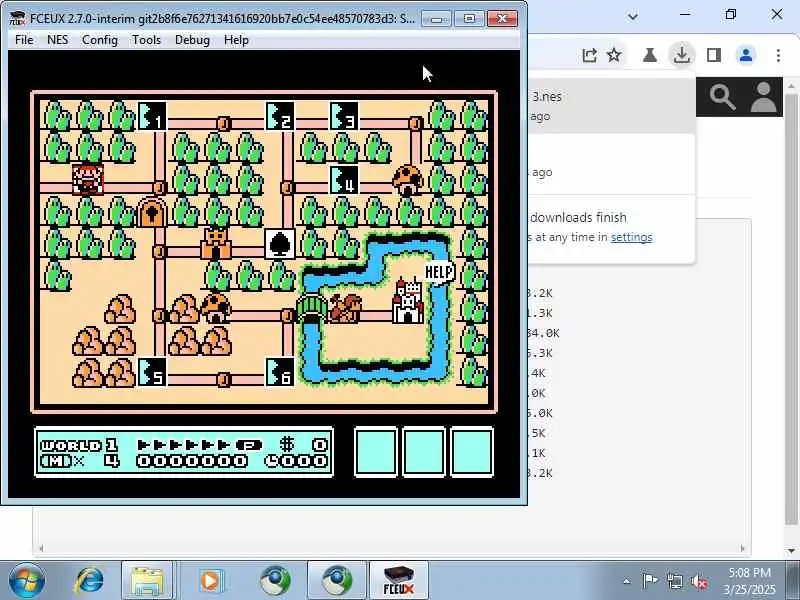Viewport: 800px width, 600px height.
Task: Click the king's castle on the map
Action: [x=408, y=301]
